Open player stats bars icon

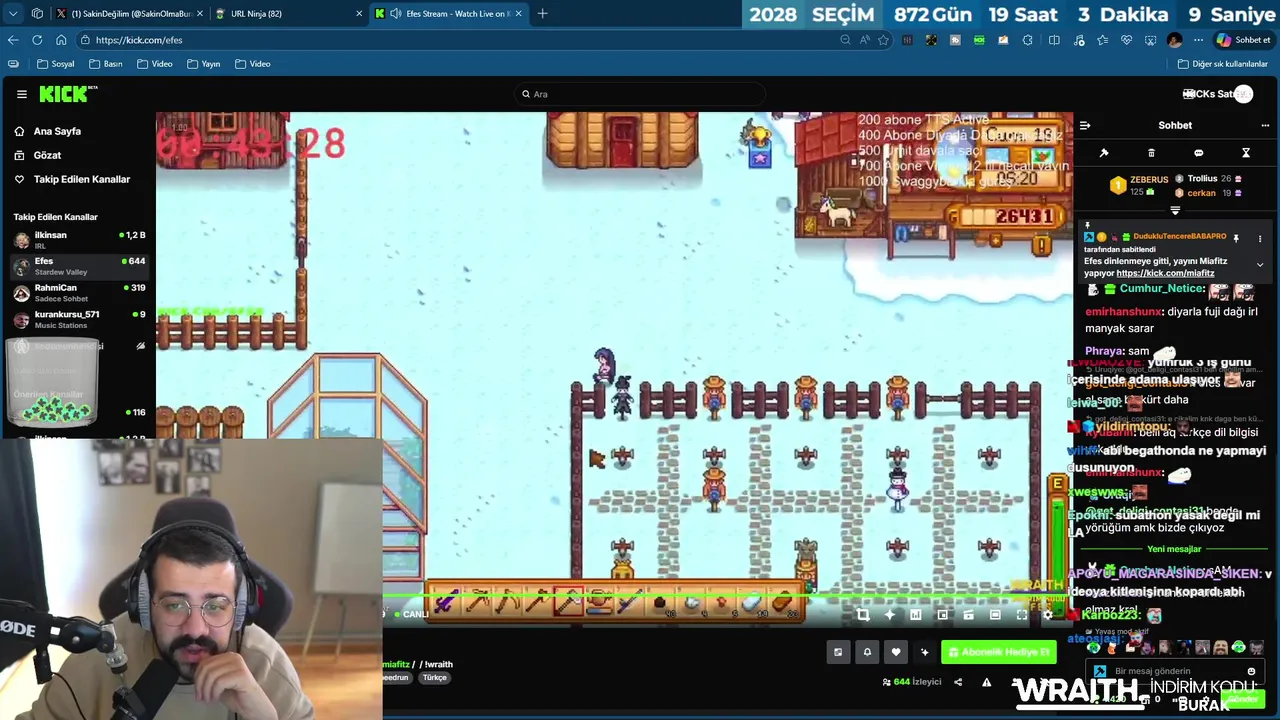pos(915,615)
